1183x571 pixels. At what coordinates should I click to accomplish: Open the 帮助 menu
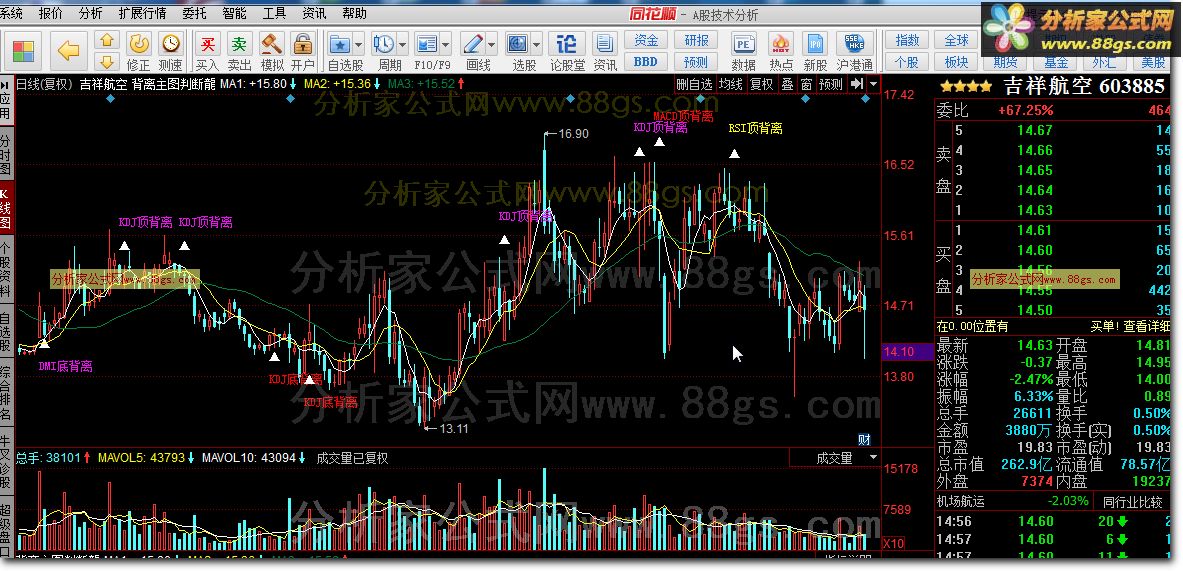click(354, 13)
